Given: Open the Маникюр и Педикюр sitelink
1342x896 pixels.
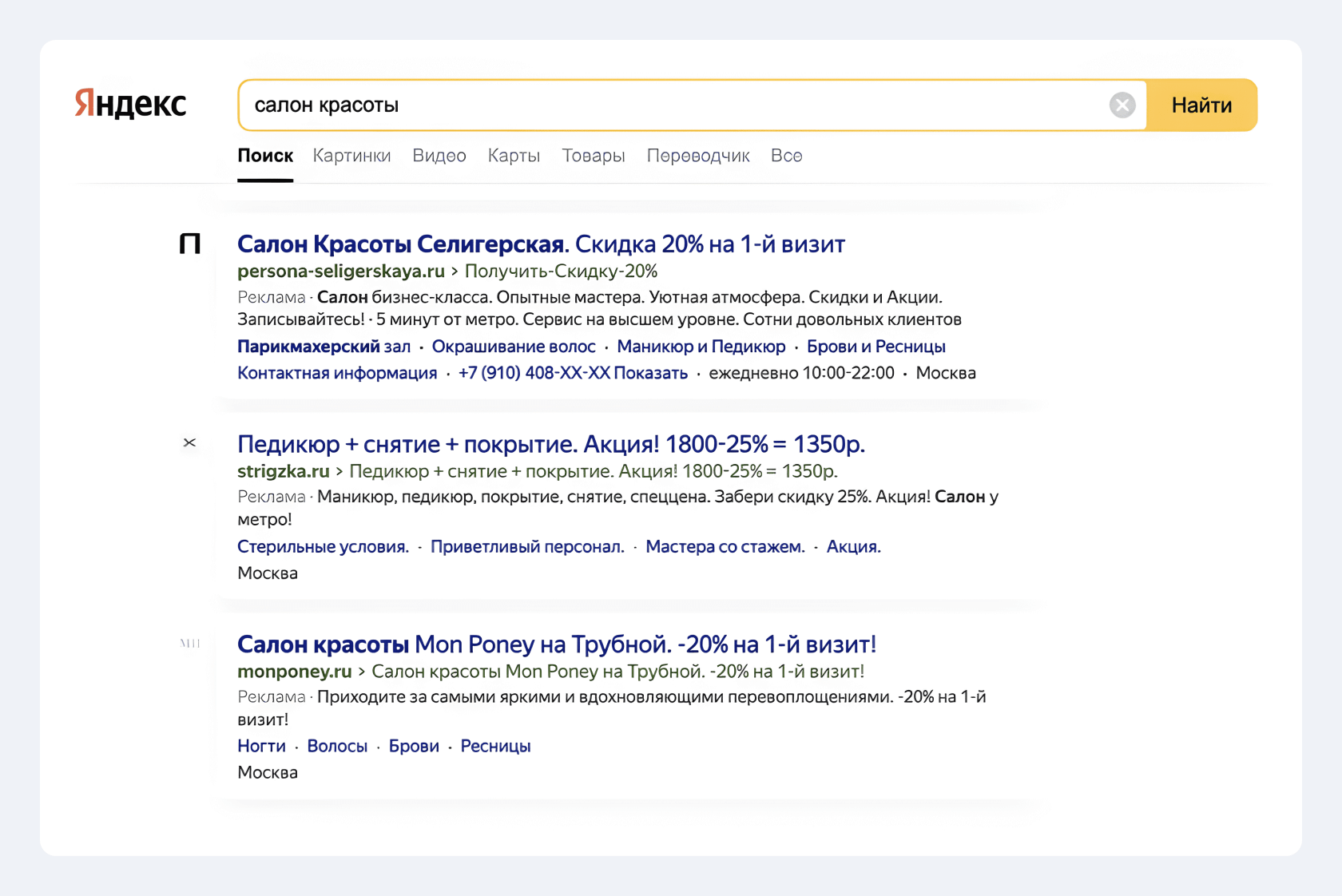Looking at the screenshot, I should 701,347.
